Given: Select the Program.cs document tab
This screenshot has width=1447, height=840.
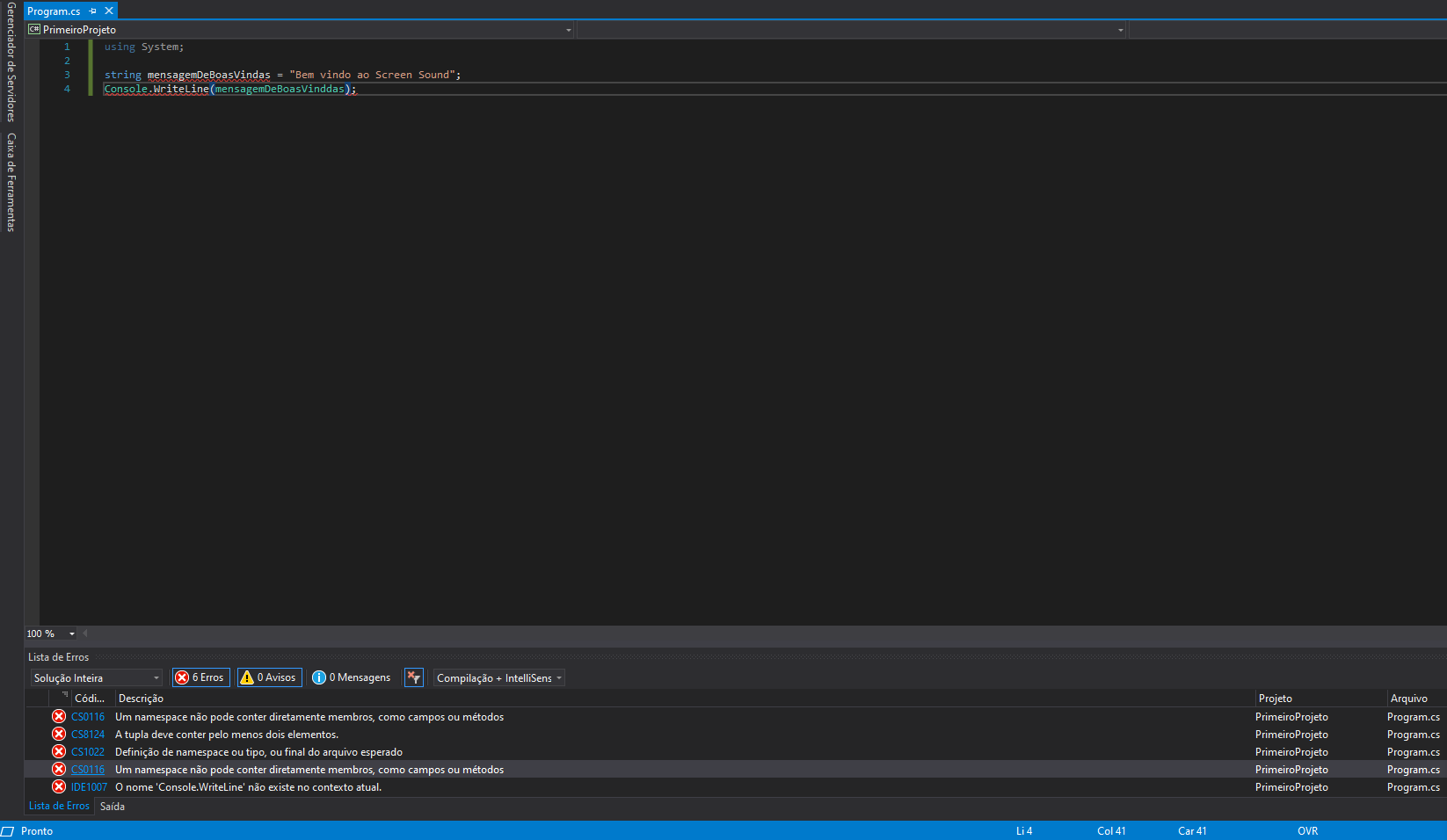Looking at the screenshot, I should [x=54, y=11].
